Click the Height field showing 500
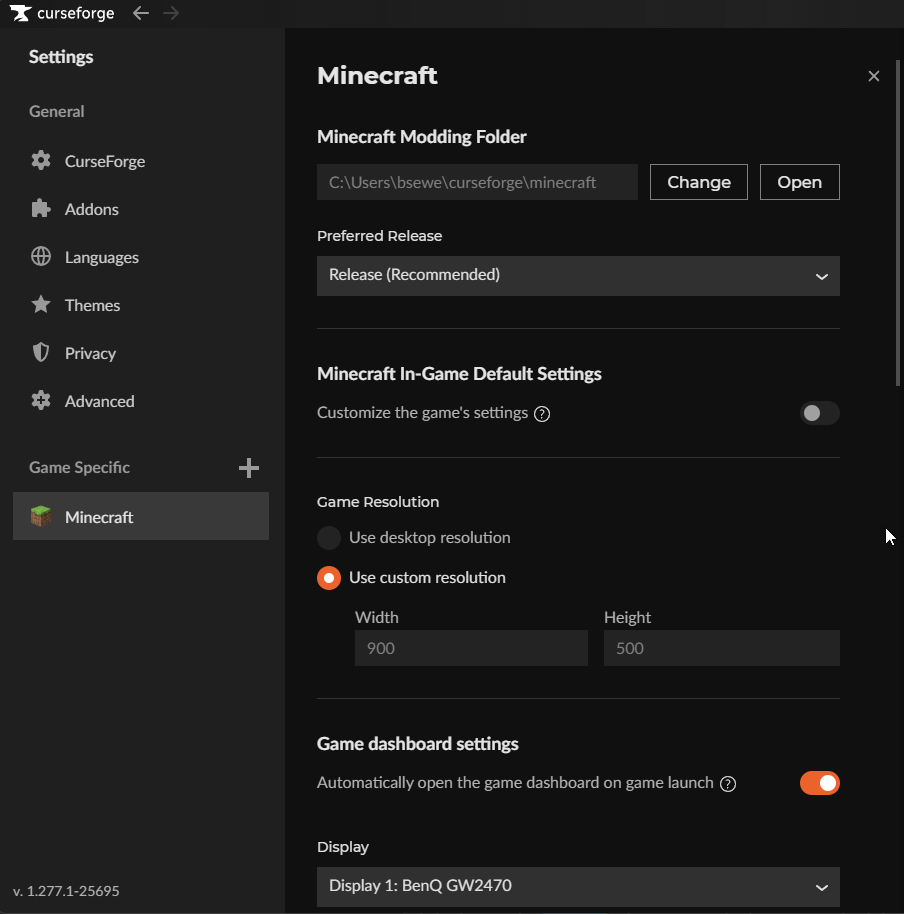The width and height of the screenshot is (904, 914). [x=722, y=648]
